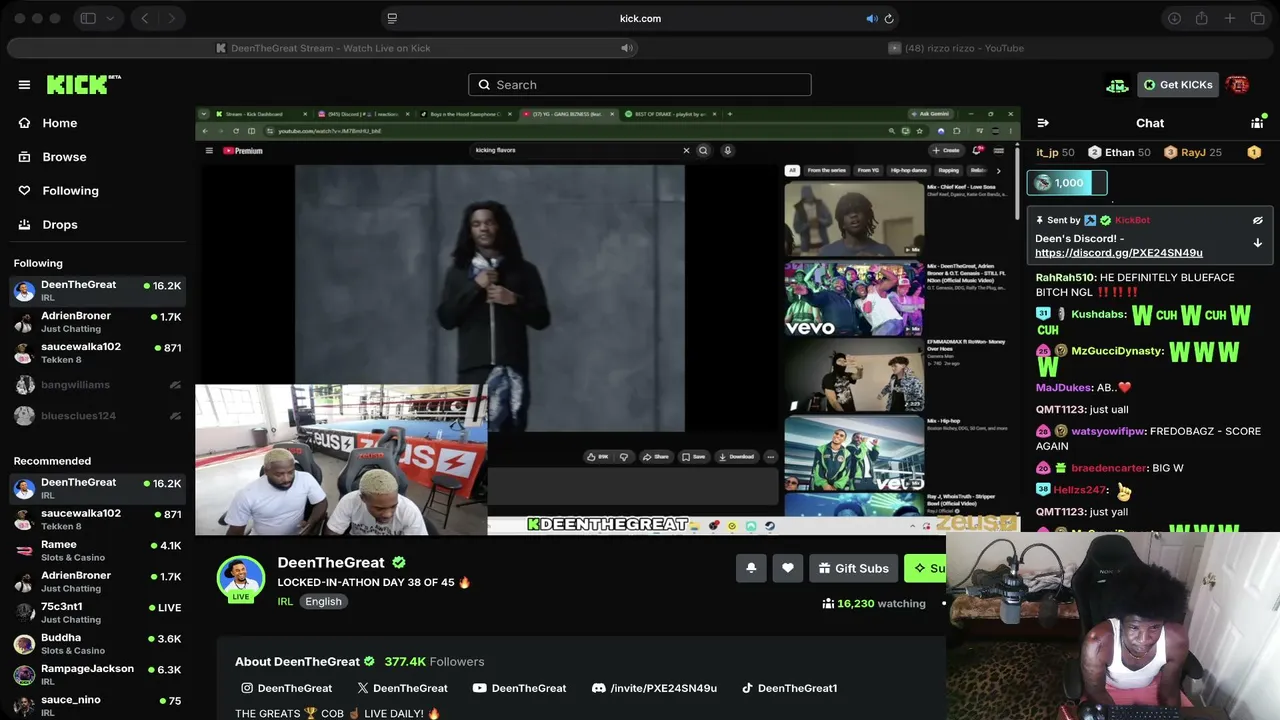Open the Kick sidebar hamburger menu
This screenshot has height=720, width=1280.
[24, 85]
